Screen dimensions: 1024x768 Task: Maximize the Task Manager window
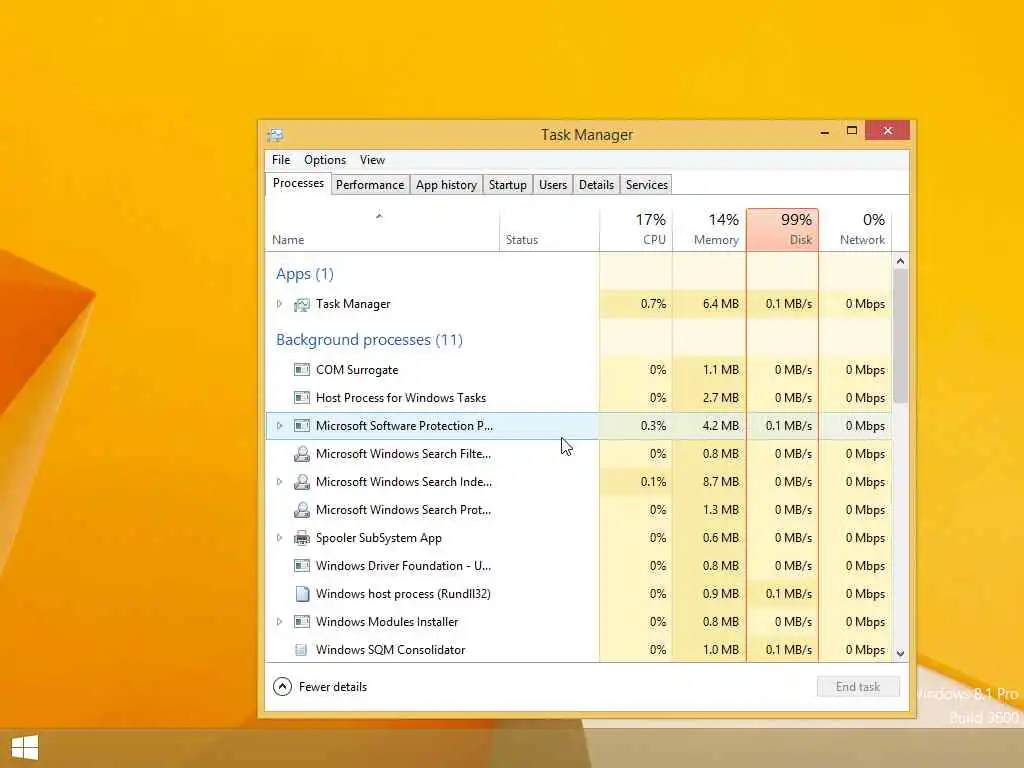coord(852,131)
